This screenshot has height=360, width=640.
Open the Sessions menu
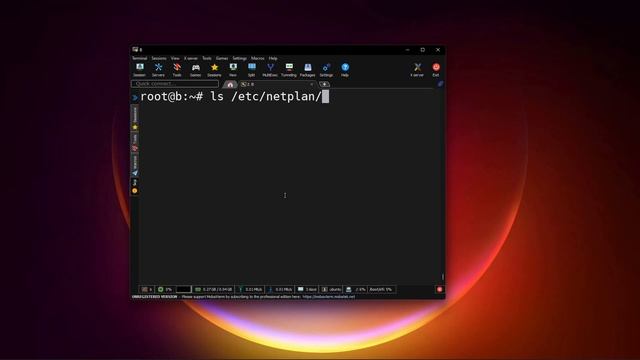click(159, 58)
